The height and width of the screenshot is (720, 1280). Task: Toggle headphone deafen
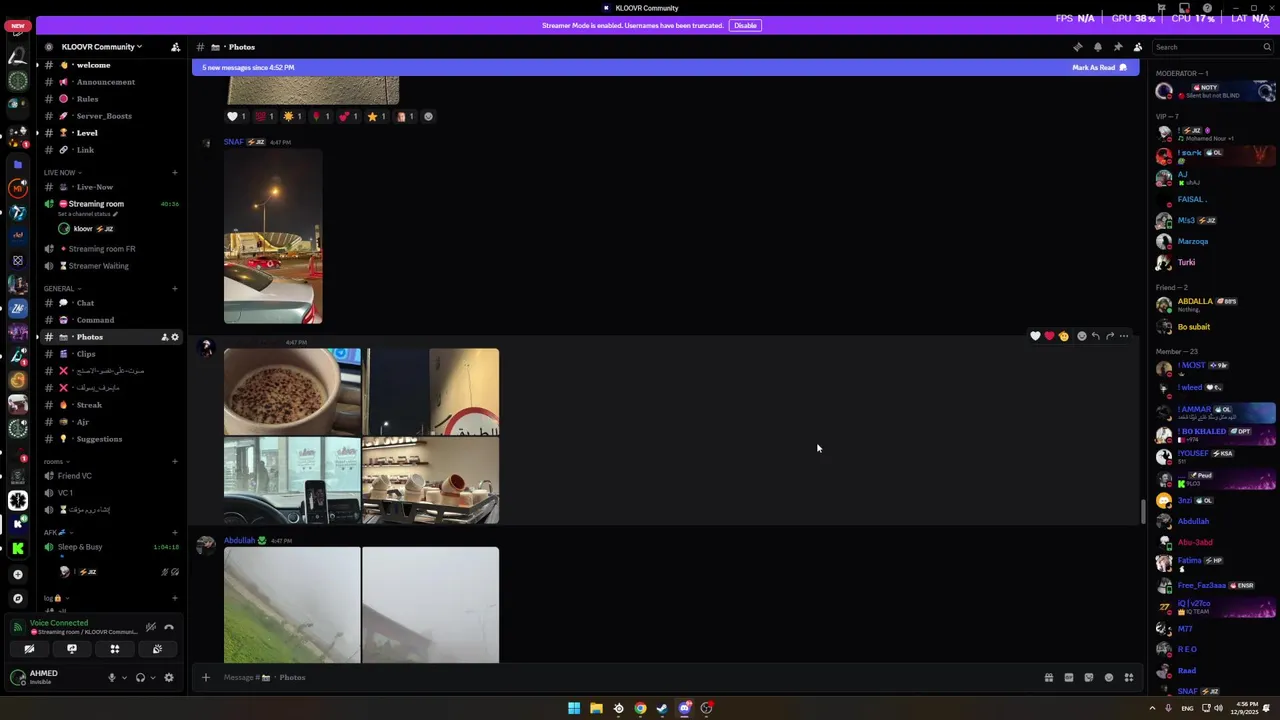pyautogui.click(x=140, y=677)
